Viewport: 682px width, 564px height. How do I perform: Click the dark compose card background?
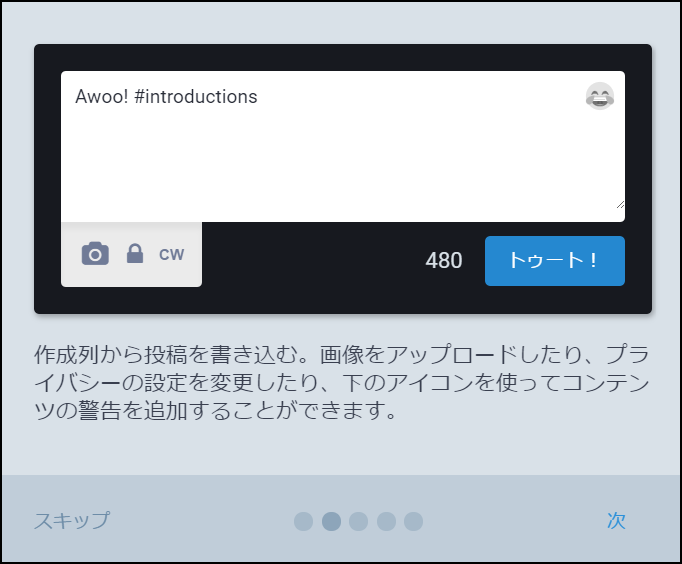pos(343,300)
